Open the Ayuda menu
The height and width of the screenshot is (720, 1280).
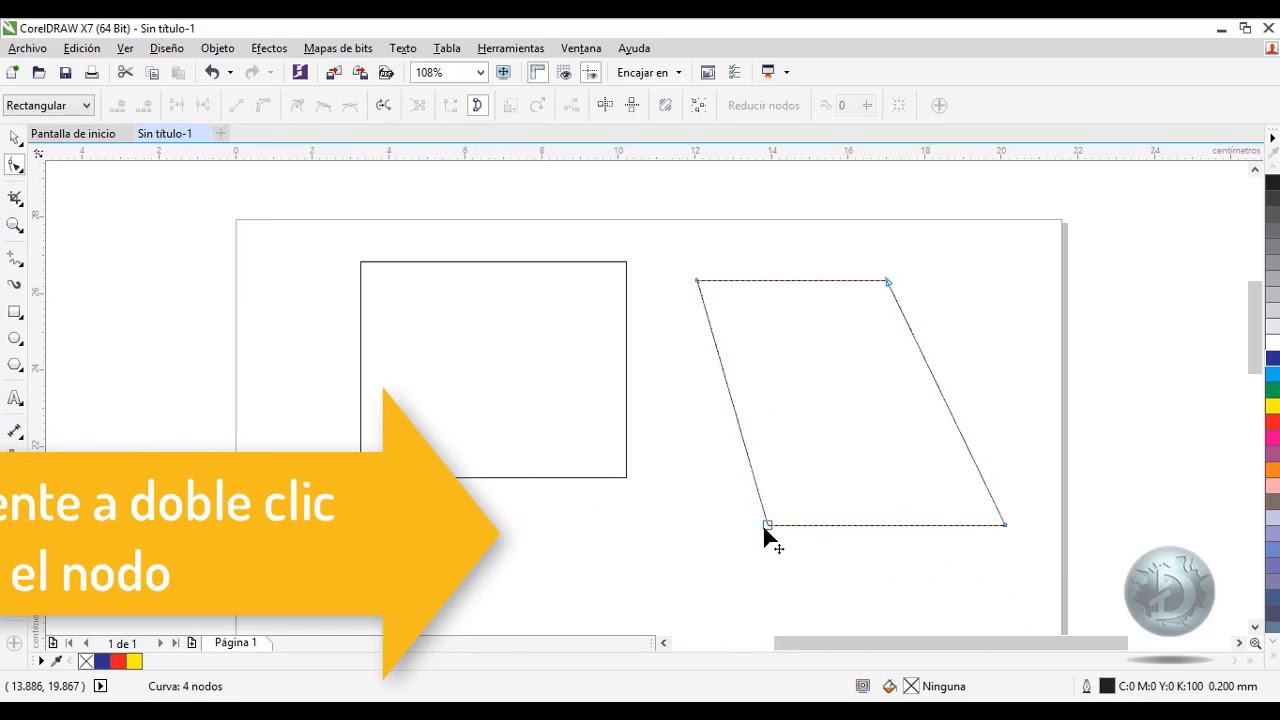634,48
